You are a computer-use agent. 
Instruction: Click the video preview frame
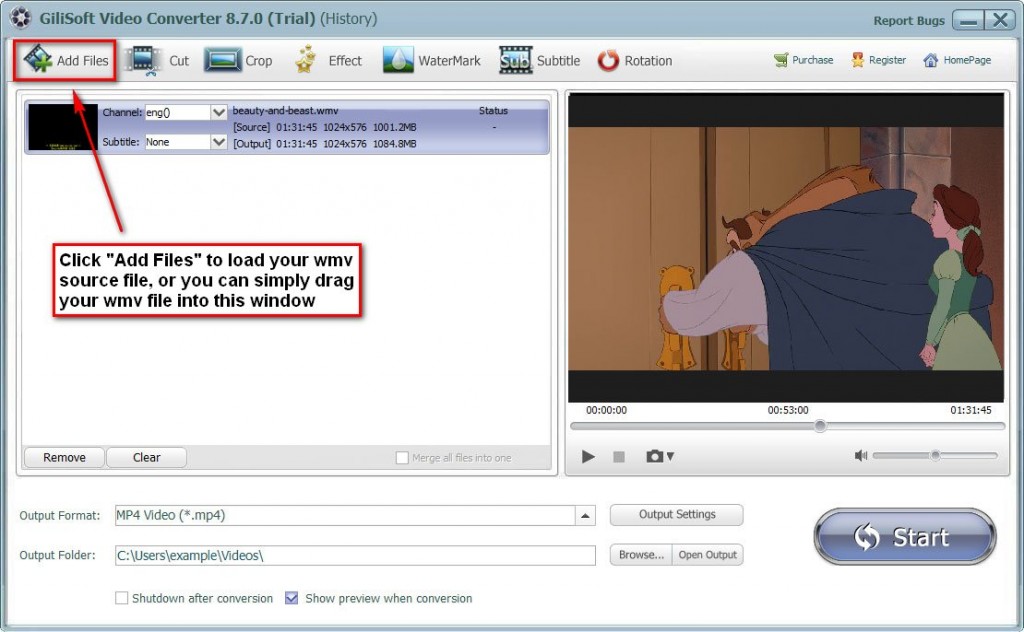click(x=786, y=247)
